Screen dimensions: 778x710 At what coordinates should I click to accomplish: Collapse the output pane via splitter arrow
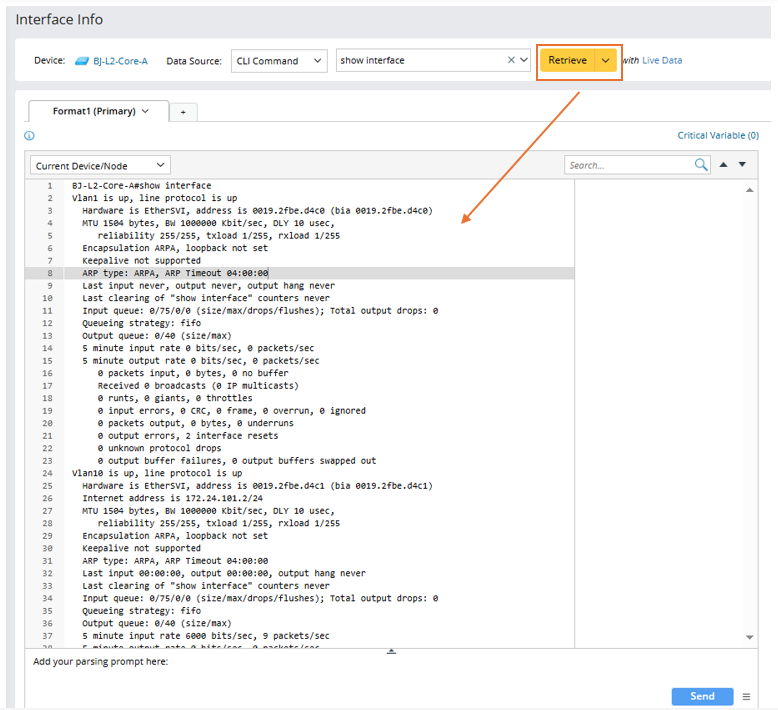pyautogui.click(x=391, y=651)
